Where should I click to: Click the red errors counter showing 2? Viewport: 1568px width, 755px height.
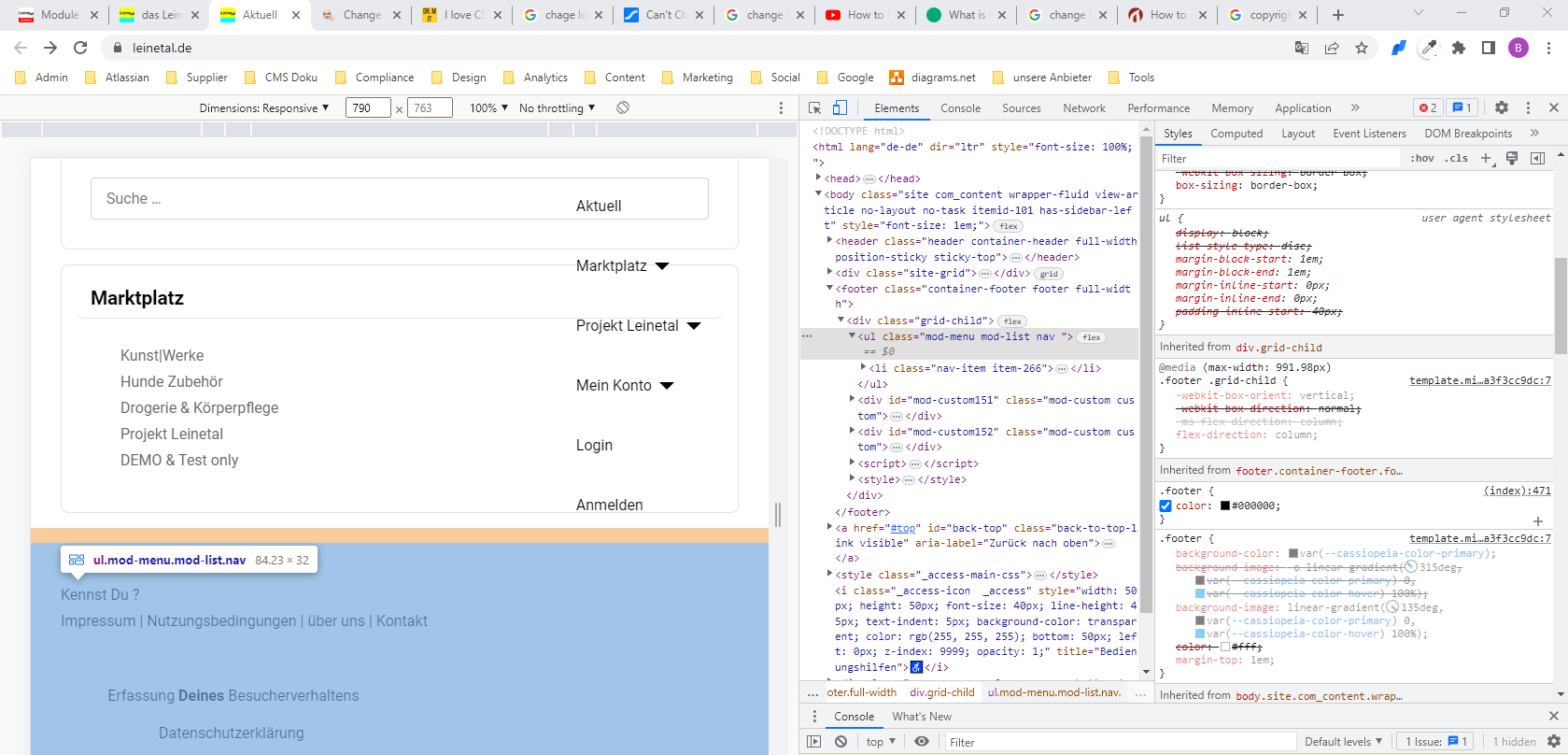[1427, 107]
